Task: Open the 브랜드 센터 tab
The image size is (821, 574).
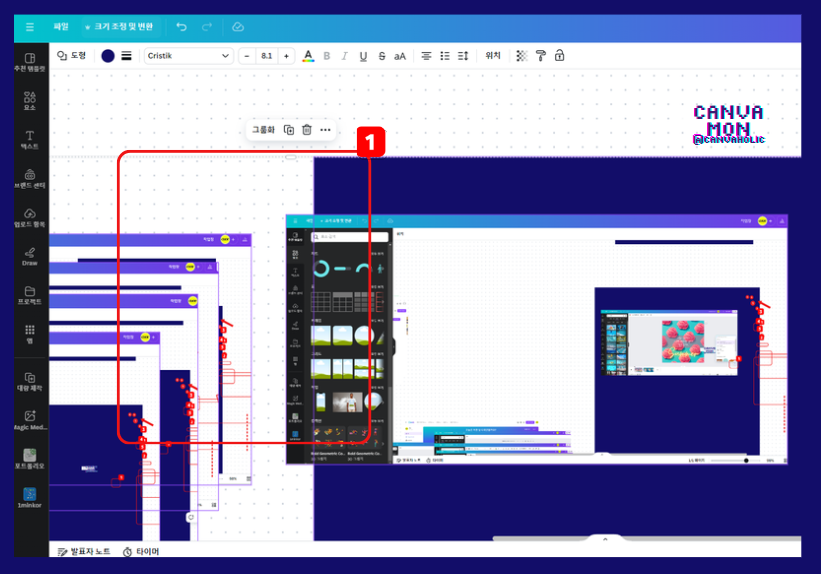Action: (30, 179)
